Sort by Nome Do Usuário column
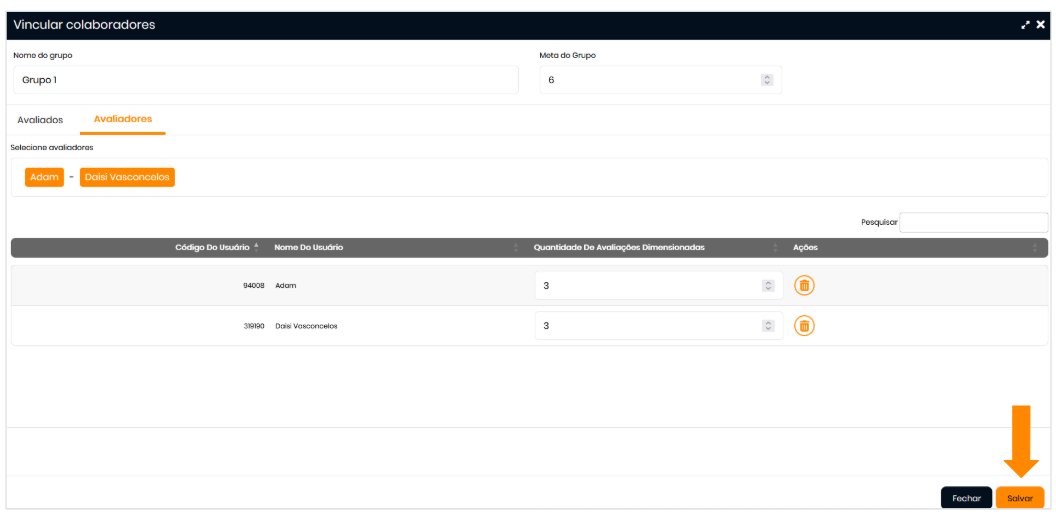Screen dimensions: 1056x523 click(x=308, y=247)
